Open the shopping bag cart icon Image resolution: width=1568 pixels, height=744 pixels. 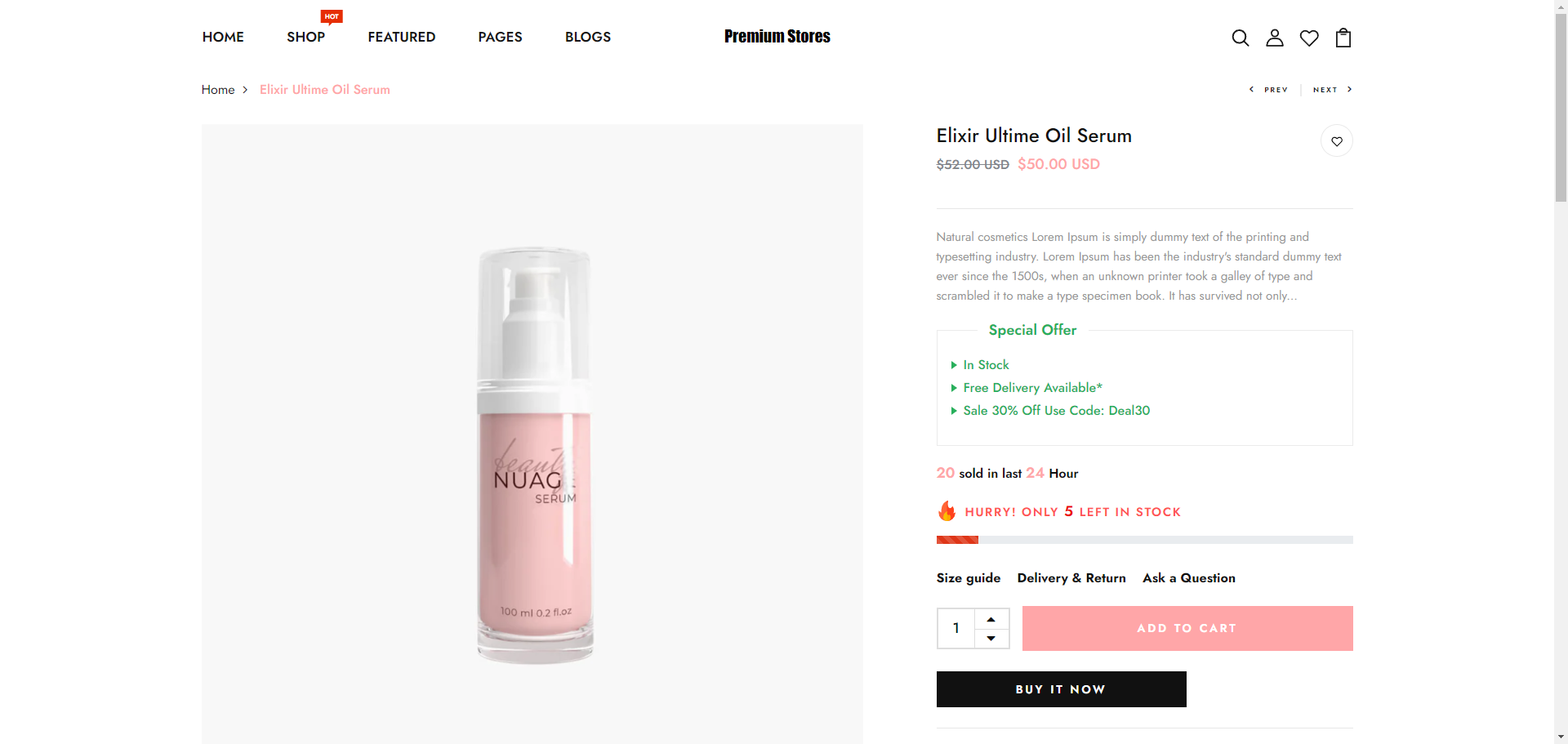pyautogui.click(x=1343, y=38)
